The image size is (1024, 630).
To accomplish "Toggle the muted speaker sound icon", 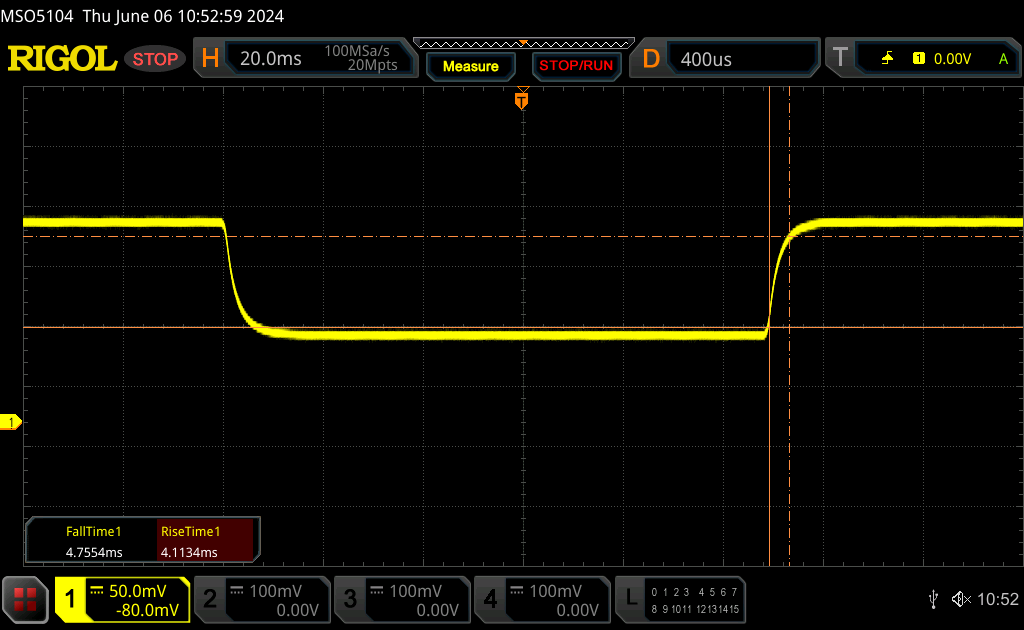I will [961, 599].
